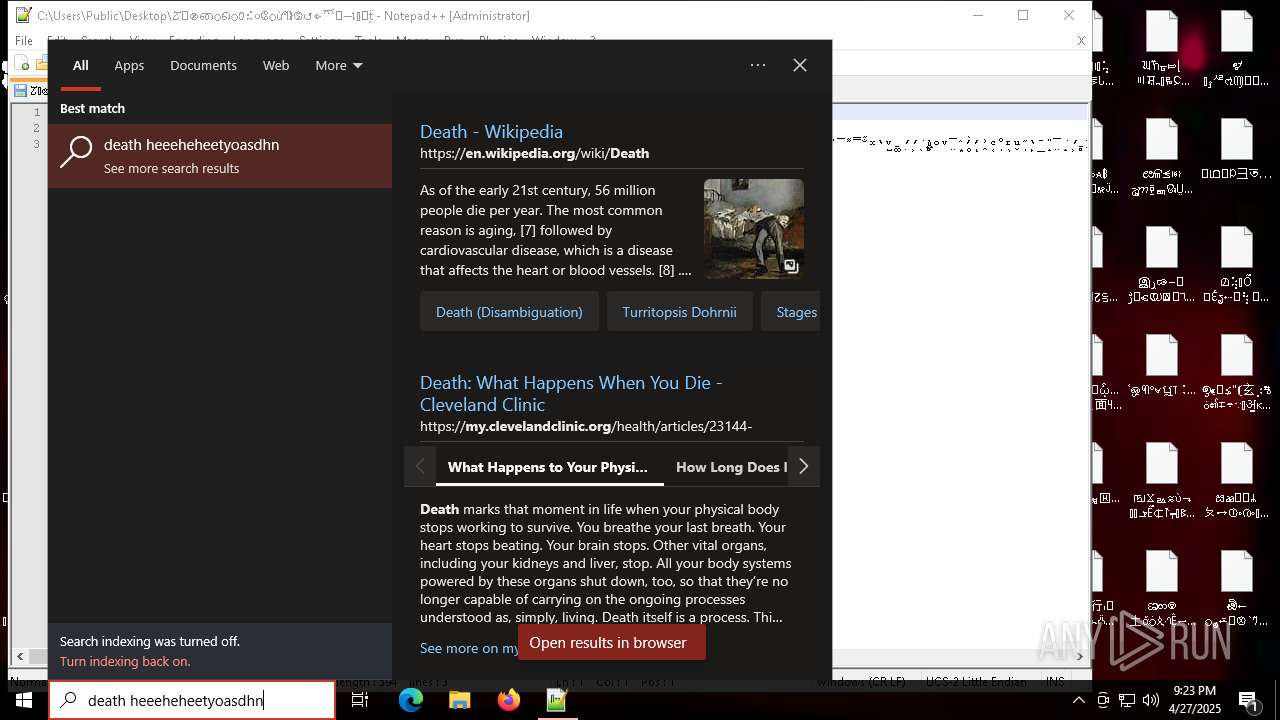Screen dimensions: 1280x720
Task: Click the taskbar search text box
Action: (x=192, y=700)
